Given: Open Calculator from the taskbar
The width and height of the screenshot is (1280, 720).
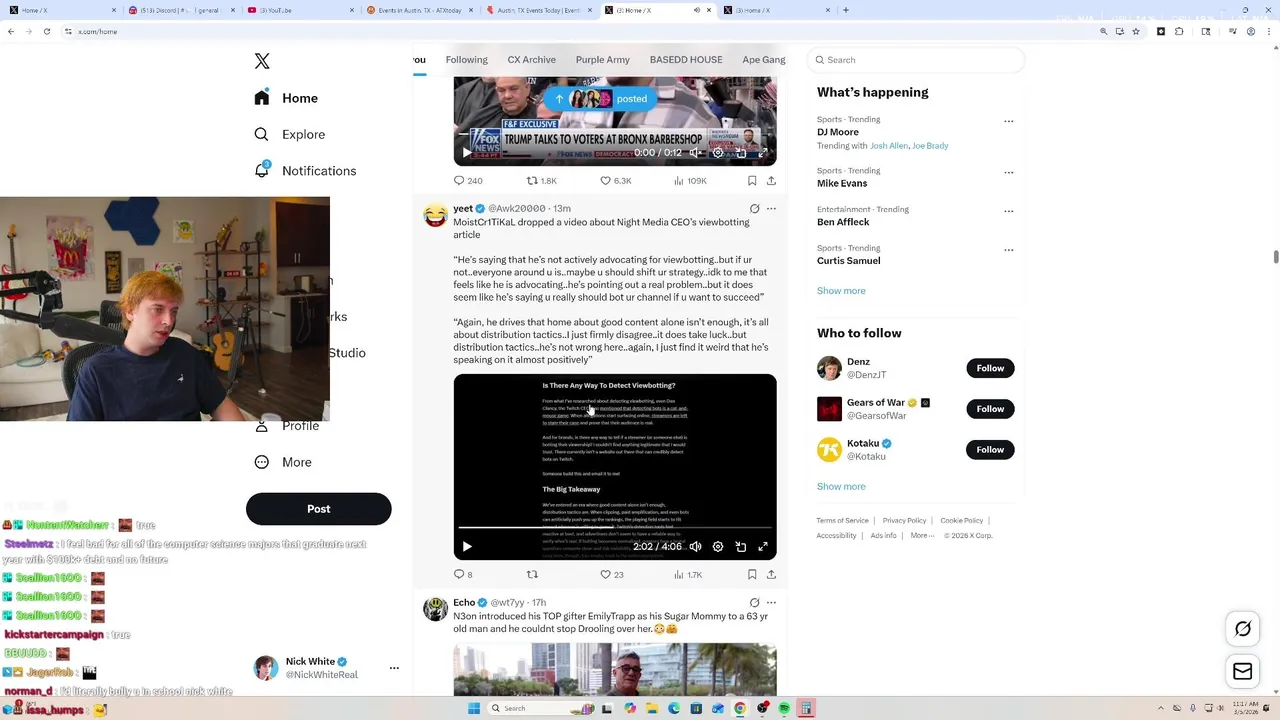Looking at the screenshot, I should point(806,708).
